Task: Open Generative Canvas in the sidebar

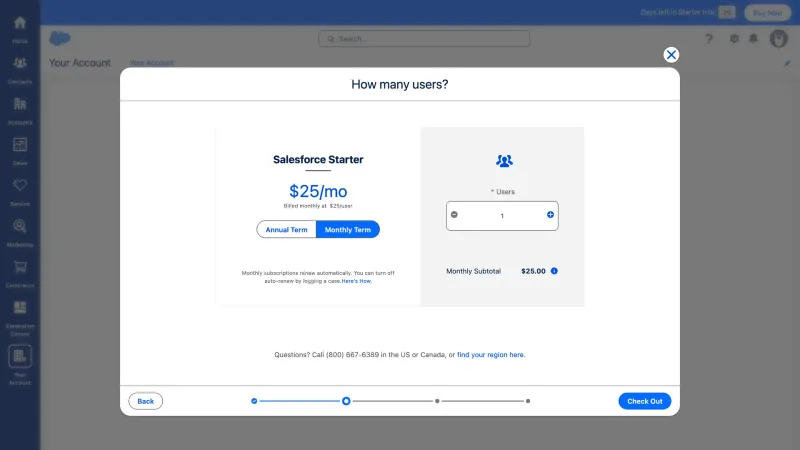Action: 20,319
